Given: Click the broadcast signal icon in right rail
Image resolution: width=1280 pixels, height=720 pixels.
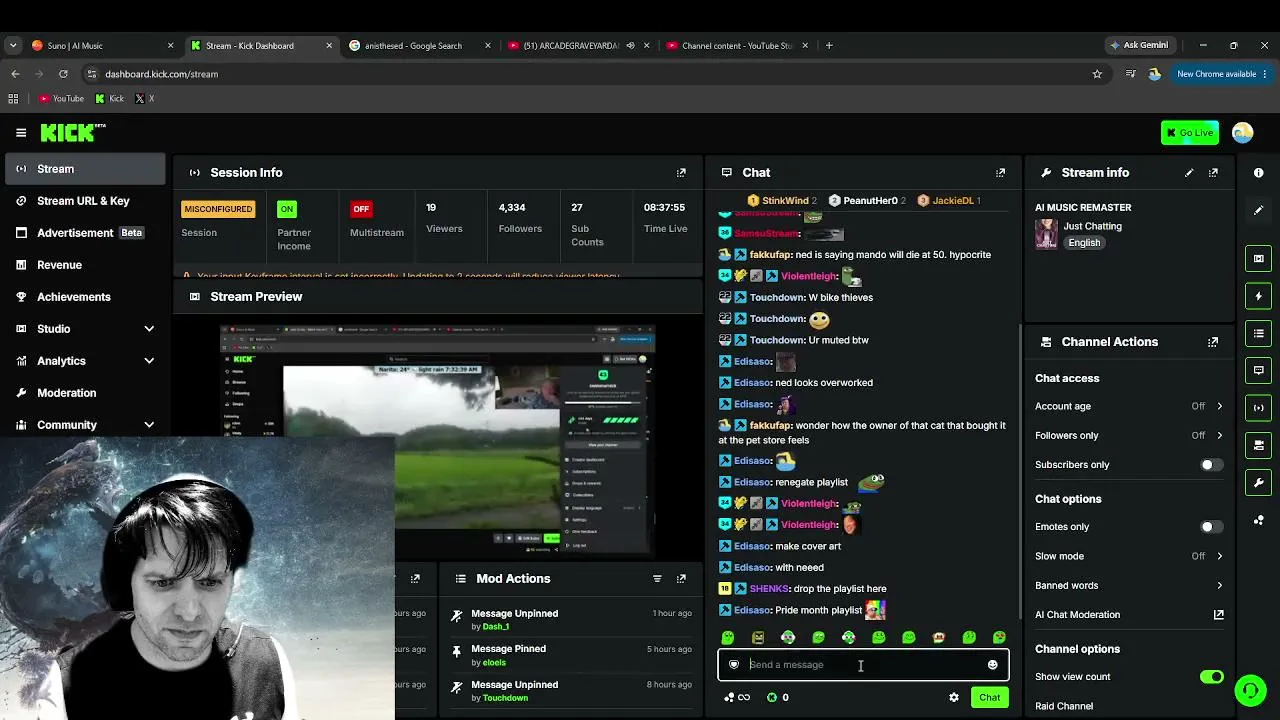Looking at the screenshot, I should (x=1259, y=407).
